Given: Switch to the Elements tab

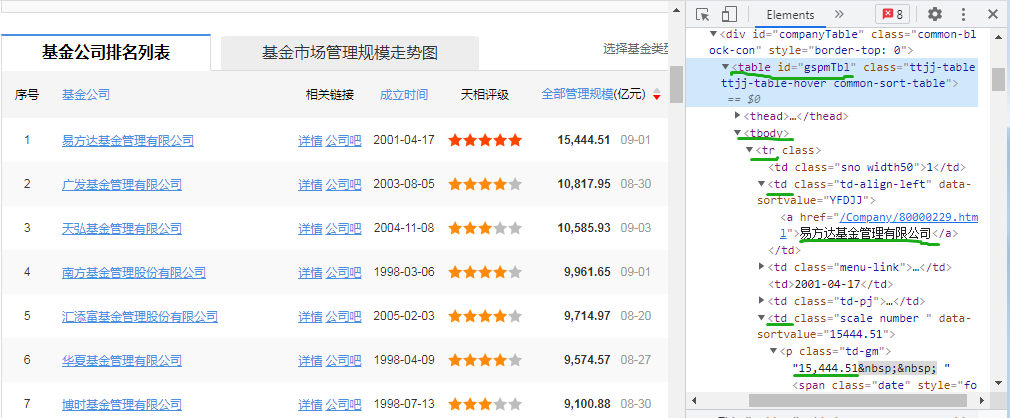Looking at the screenshot, I should tap(790, 15).
